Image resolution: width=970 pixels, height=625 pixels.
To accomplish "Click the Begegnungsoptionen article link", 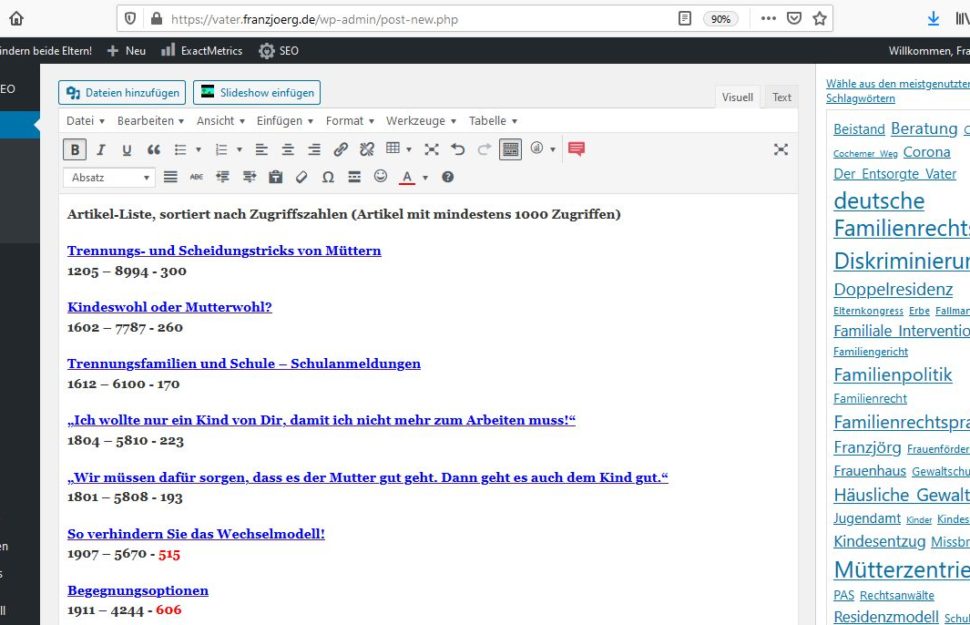I will point(138,590).
